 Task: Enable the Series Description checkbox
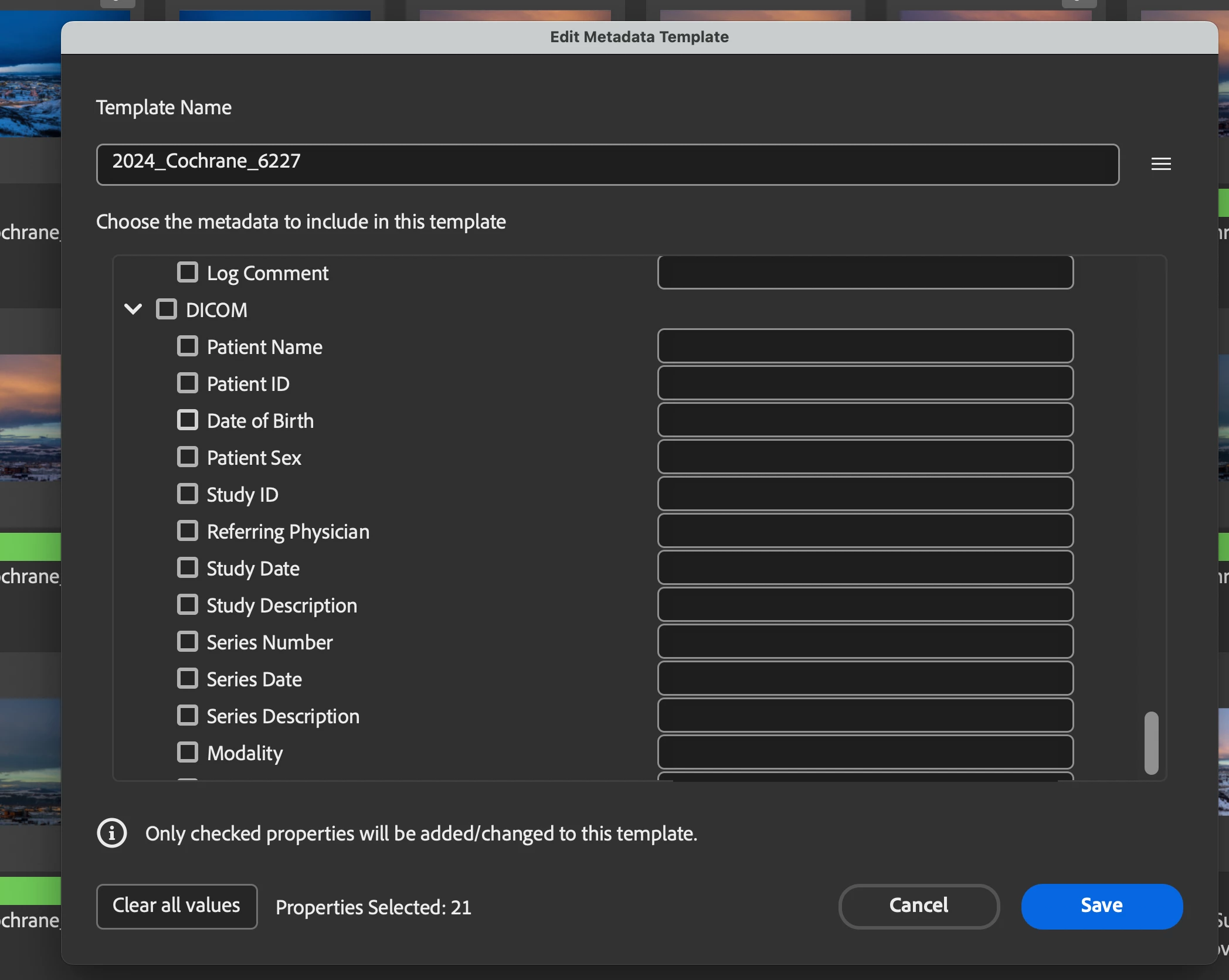click(188, 715)
